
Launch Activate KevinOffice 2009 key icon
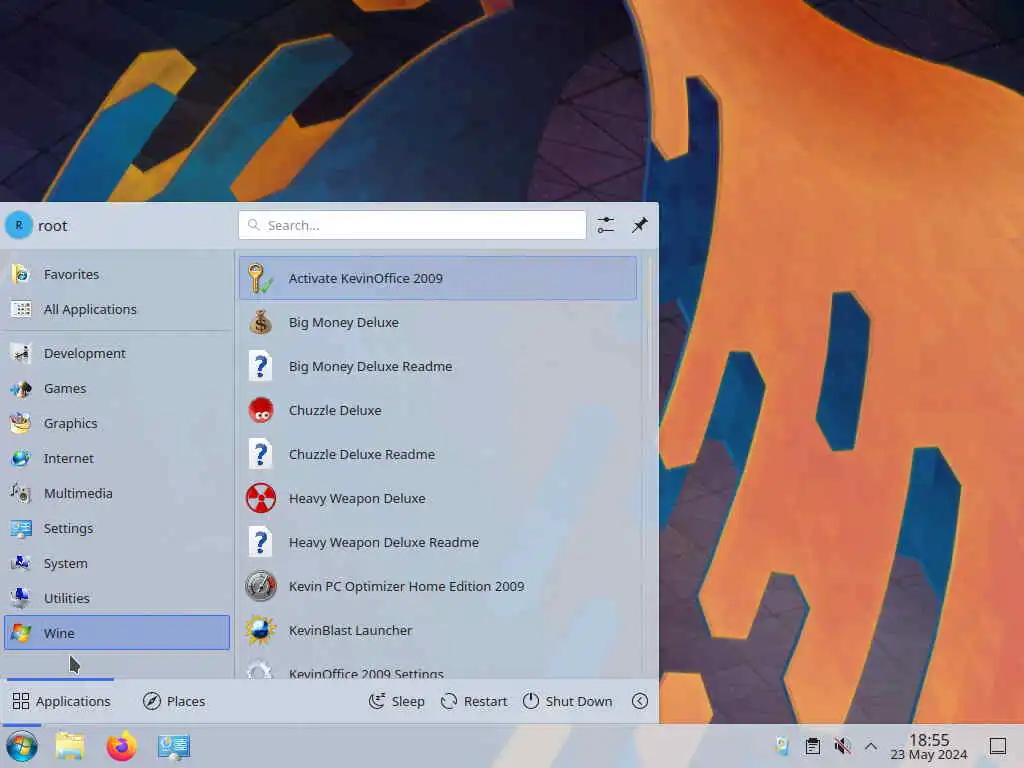(261, 278)
